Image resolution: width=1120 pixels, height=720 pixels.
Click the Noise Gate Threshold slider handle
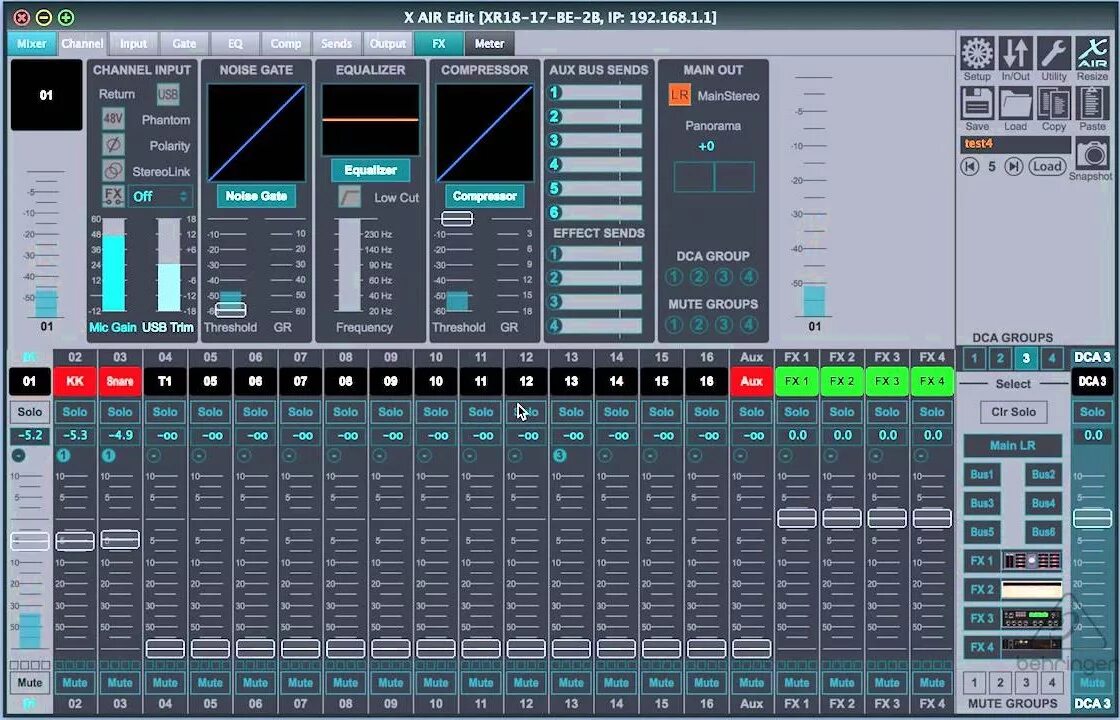pos(231,310)
